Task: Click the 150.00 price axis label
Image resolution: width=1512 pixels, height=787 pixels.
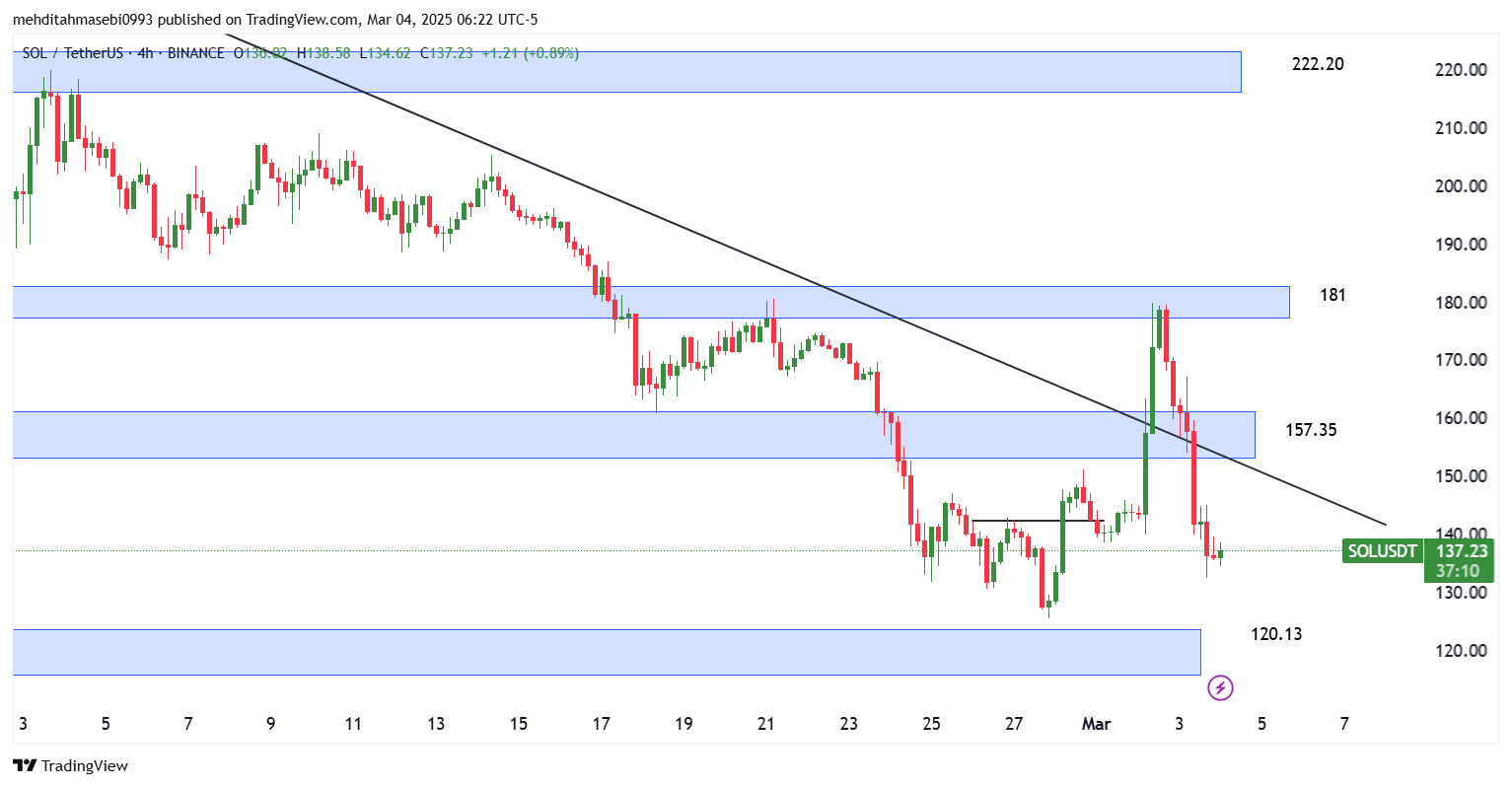Action: tap(1462, 476)
